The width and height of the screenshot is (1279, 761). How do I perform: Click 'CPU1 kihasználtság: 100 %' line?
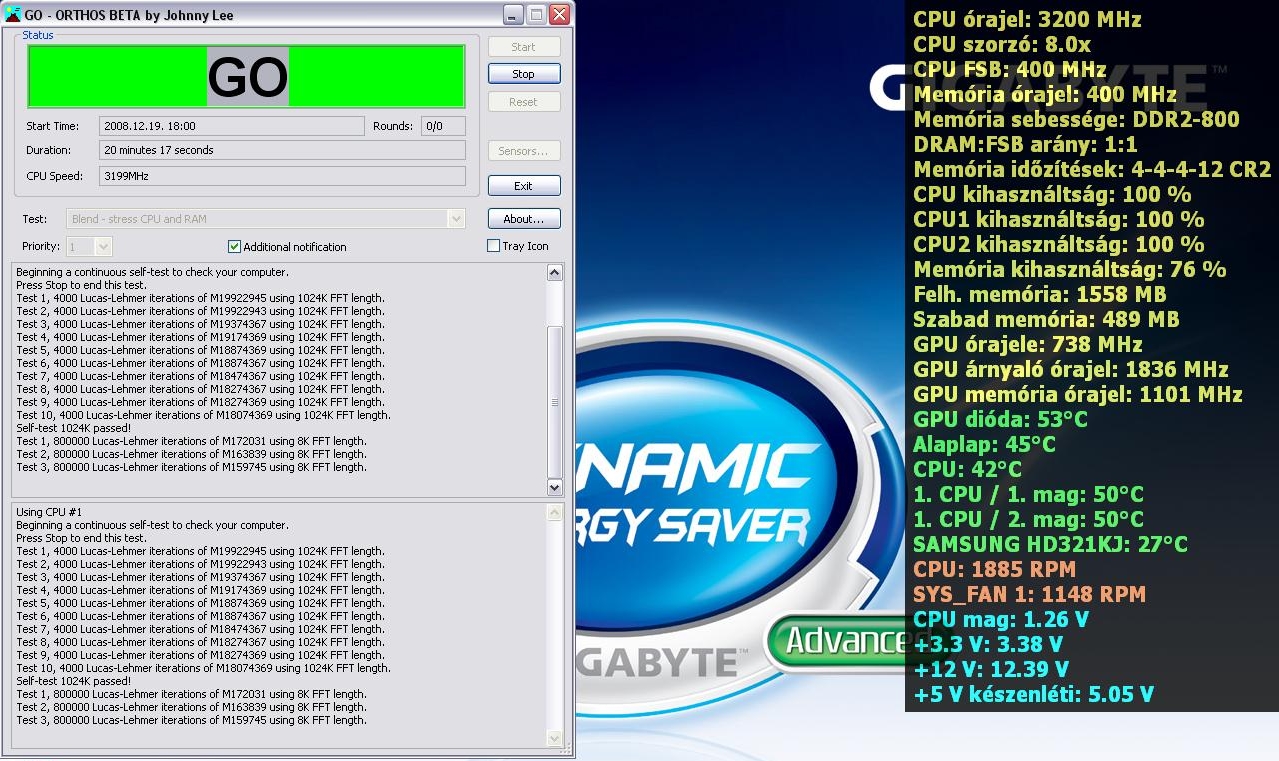click(1058, 219)
